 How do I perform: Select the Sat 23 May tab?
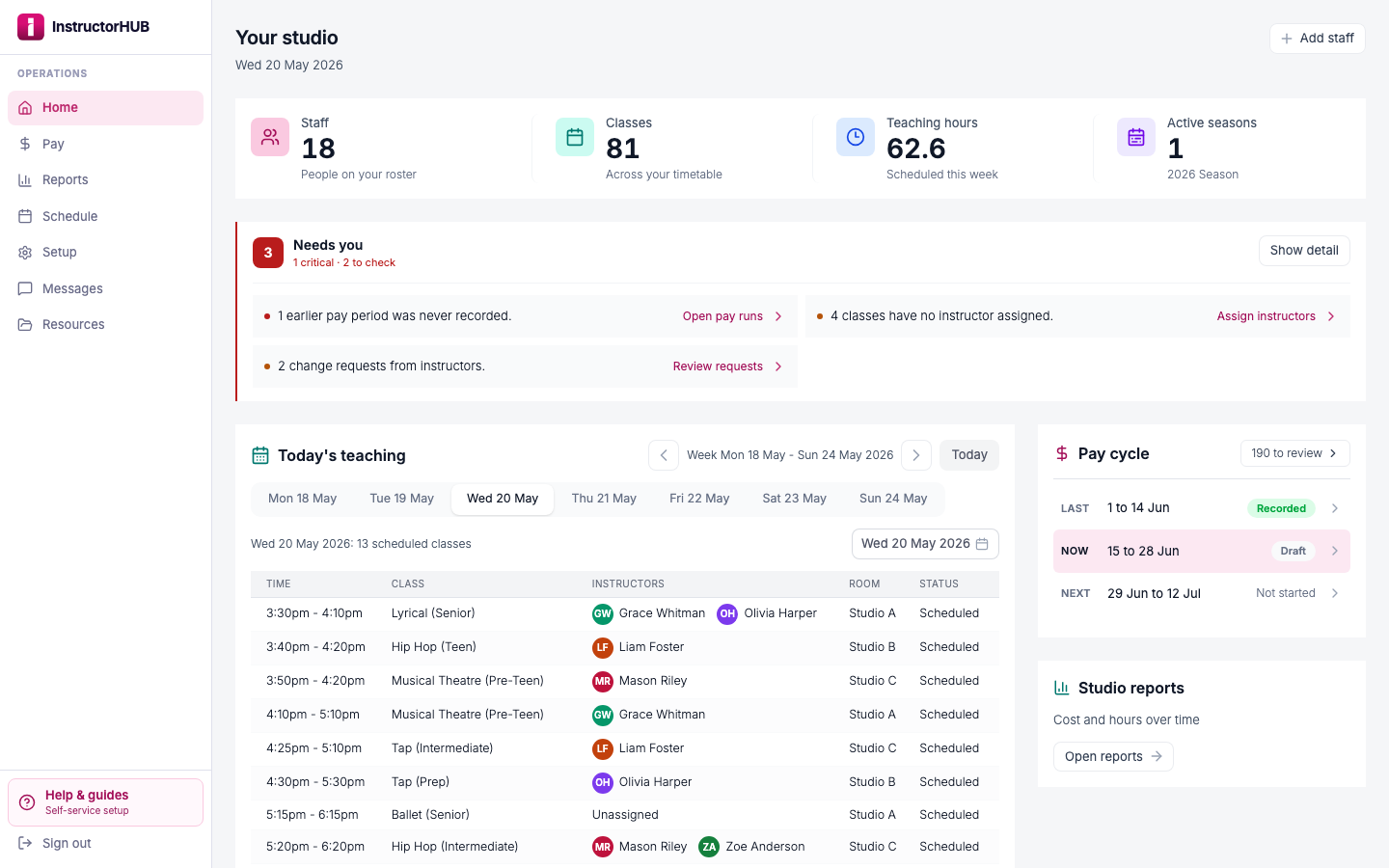[x=794, y=499]
